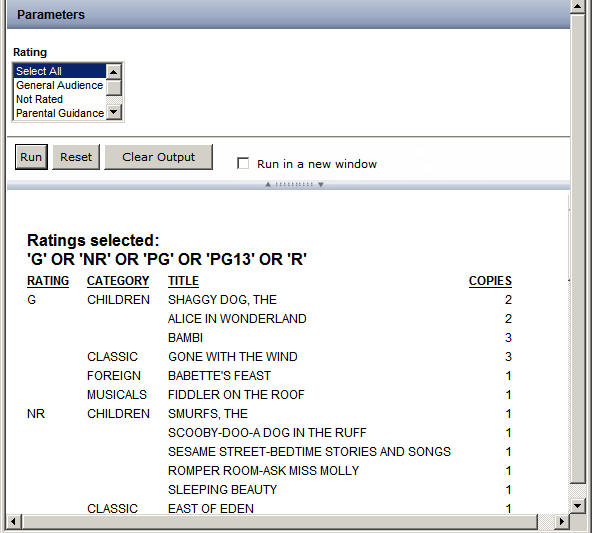
Task: Click the main vertical scrollbar up arrow
Action: (578, 7)
